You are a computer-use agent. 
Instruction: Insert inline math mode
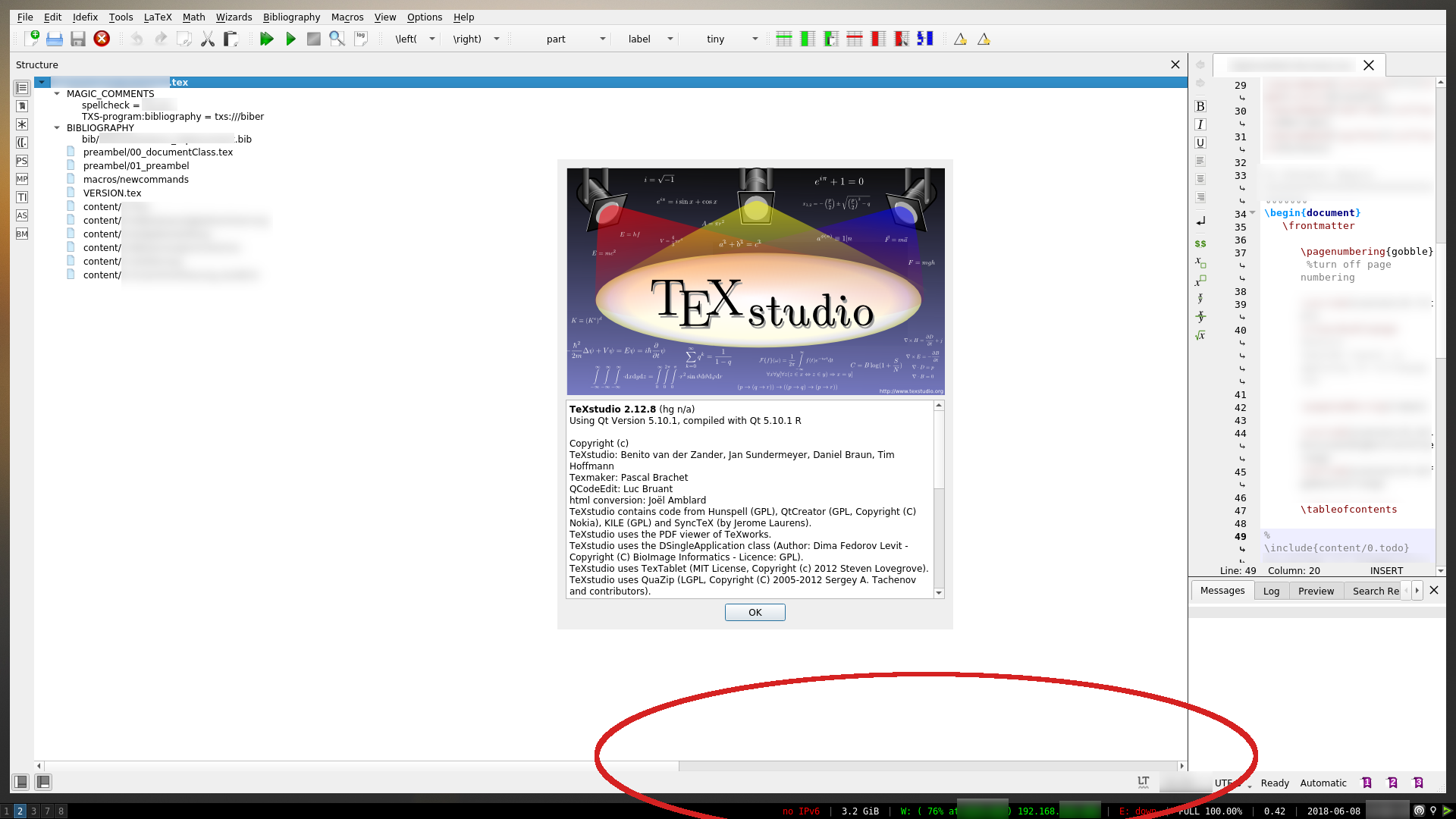1200,243
